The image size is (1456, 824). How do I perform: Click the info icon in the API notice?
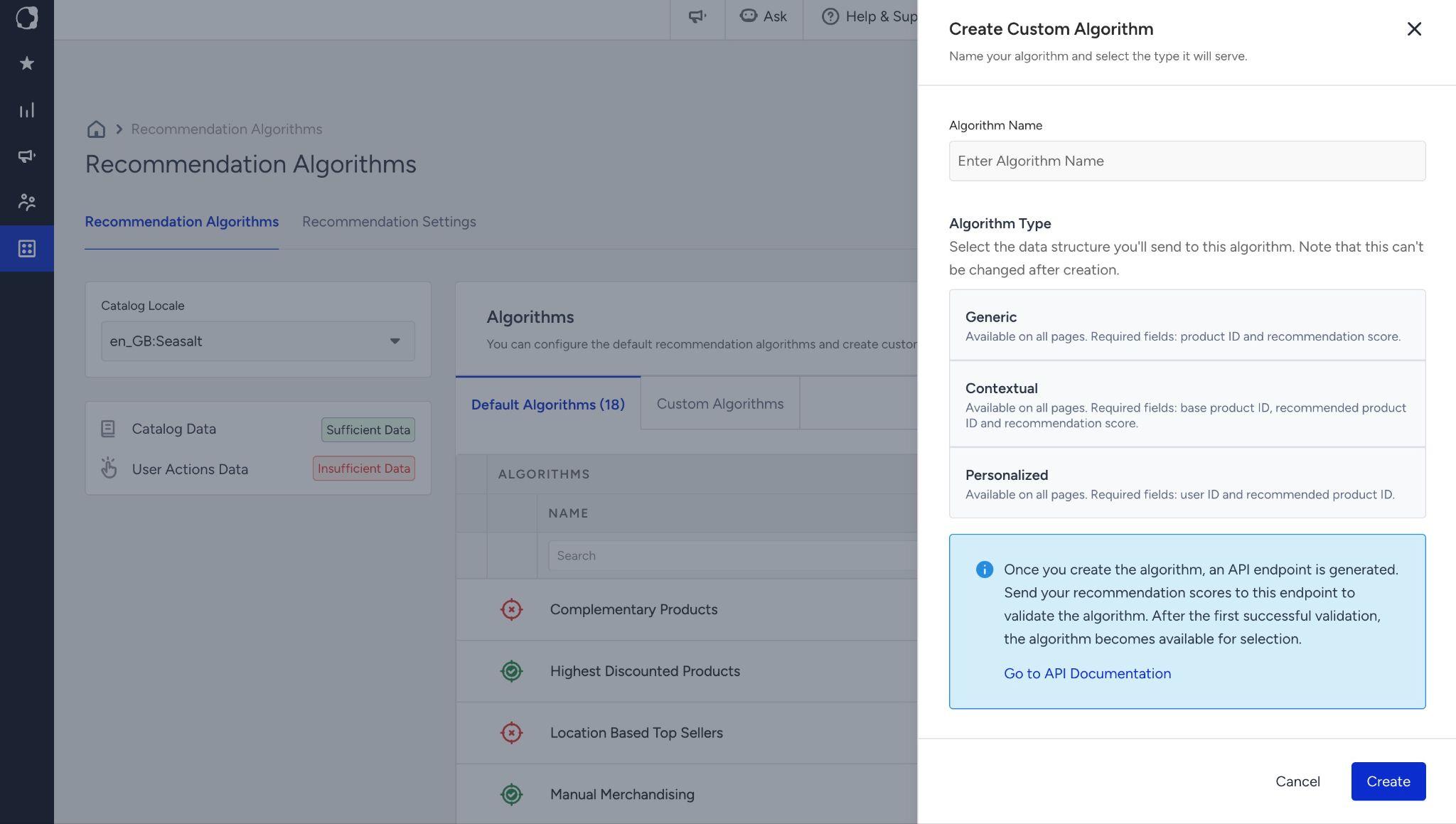pos(984,569)
